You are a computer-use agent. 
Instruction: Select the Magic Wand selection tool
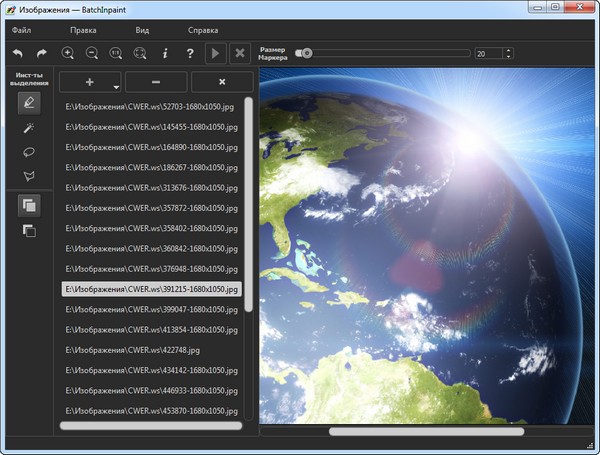pyautogui.click(x=29, y=127)
